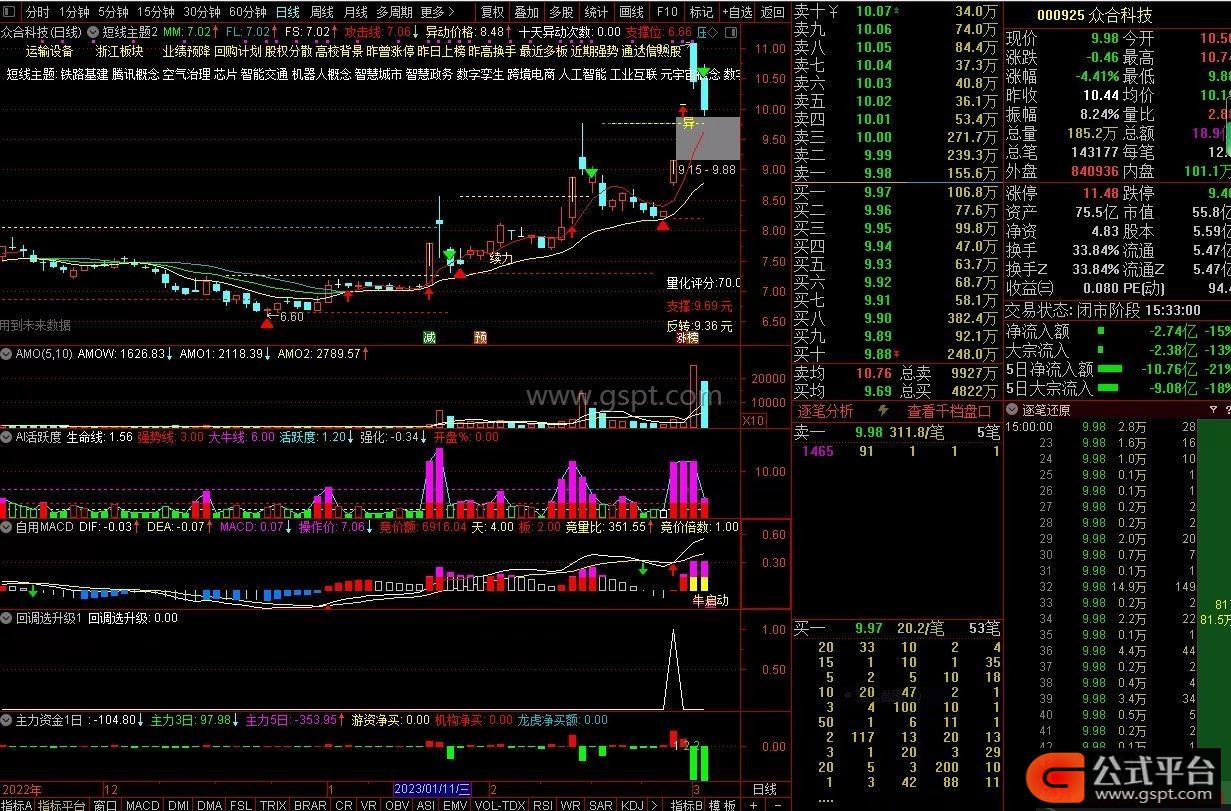Click the toolbar icon before the 分时 tab
Viewport: 1231px width, 811px height.
tap(11, 12)
